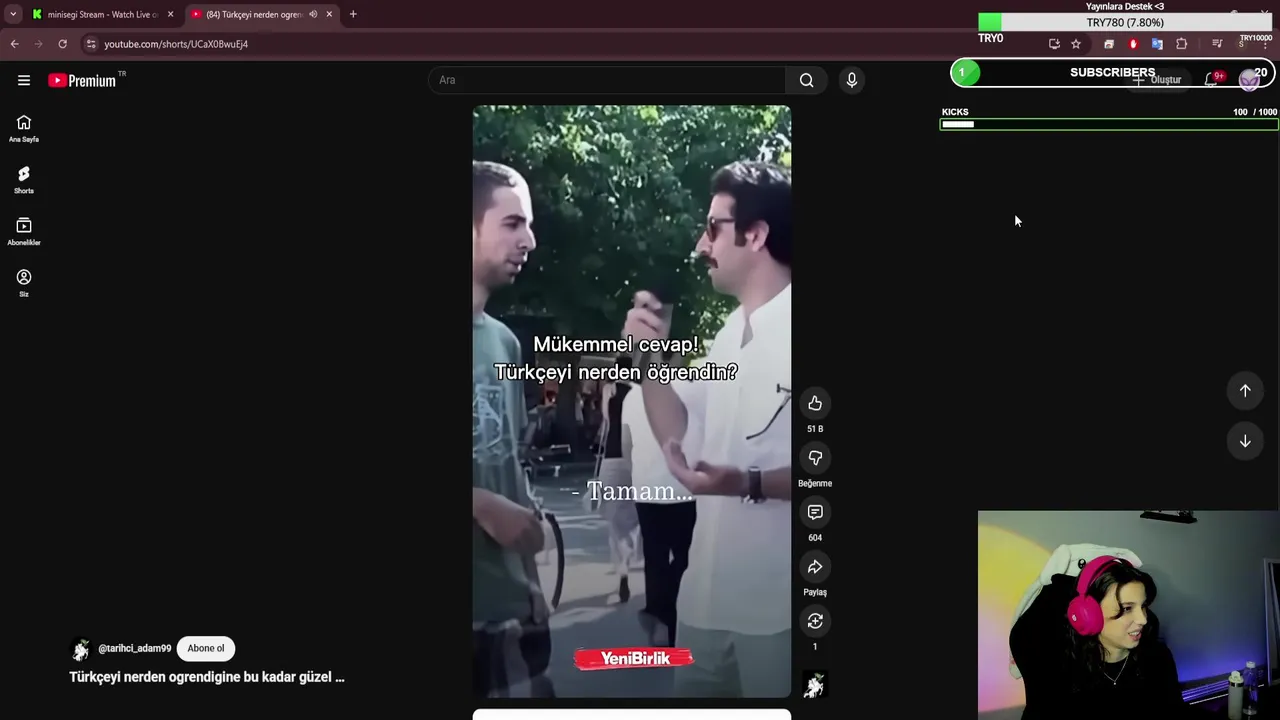Open YouTube notifications bell

point(1211,79)
